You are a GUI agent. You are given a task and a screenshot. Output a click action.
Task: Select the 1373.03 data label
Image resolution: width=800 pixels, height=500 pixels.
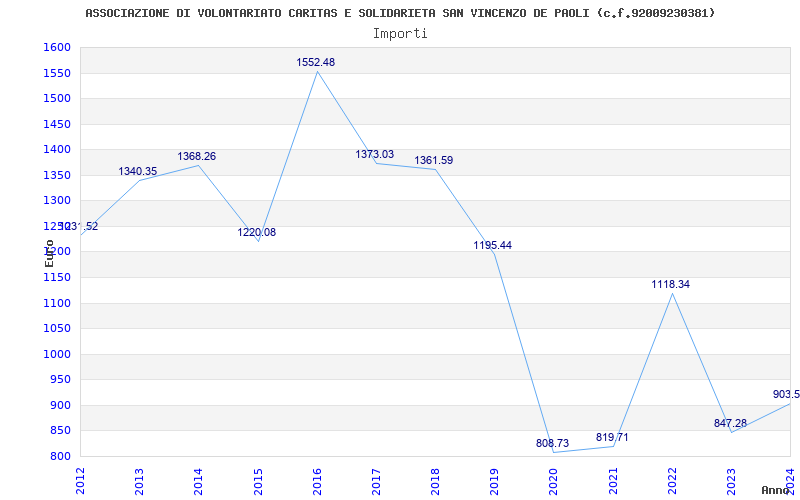pyautogui.click(x=374, y=154)
